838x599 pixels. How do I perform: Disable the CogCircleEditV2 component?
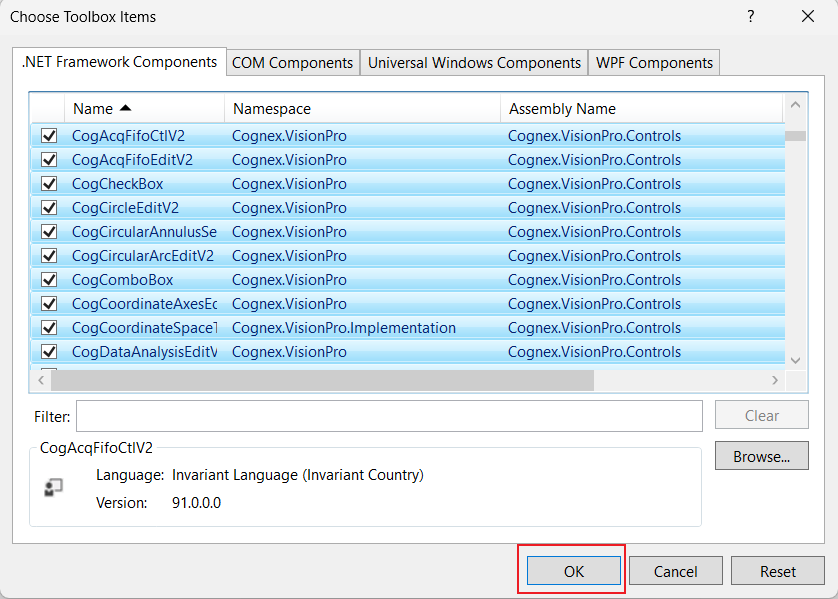[x=48, y=207]
